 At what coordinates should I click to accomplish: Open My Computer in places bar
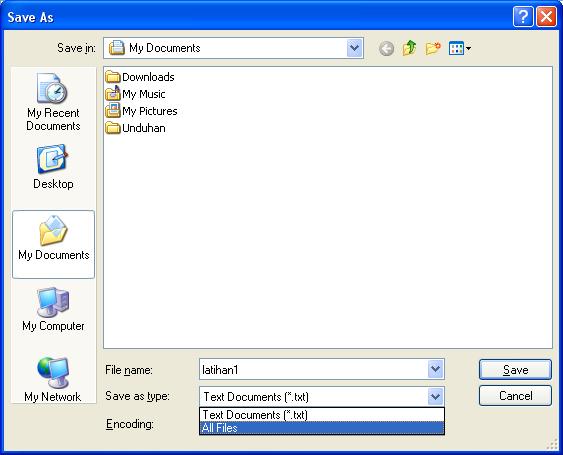(x=53, y=309)
